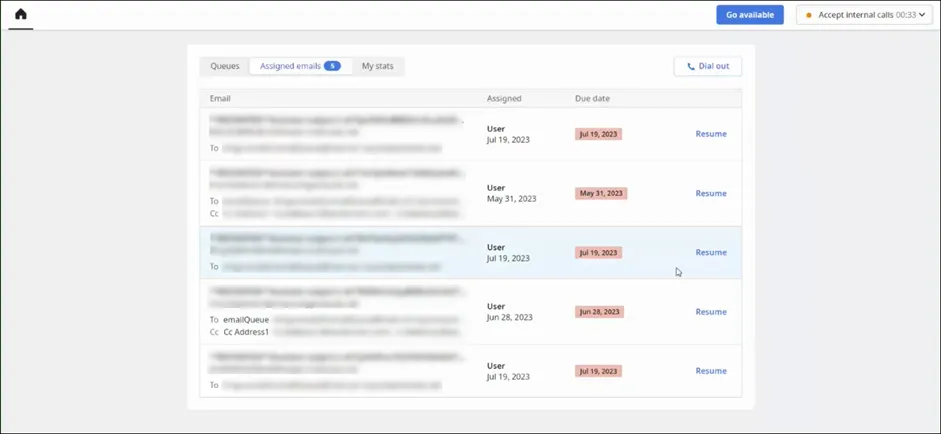Resume the email assigned May 31, 2023
Screen dimensions: 941x434
pyautogui.click(x=711, y=193)
